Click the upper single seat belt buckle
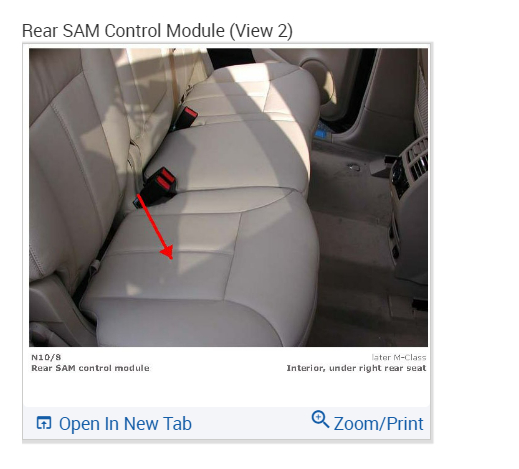The width and height of the screenshot is (519, 469). tap(185, 118)
